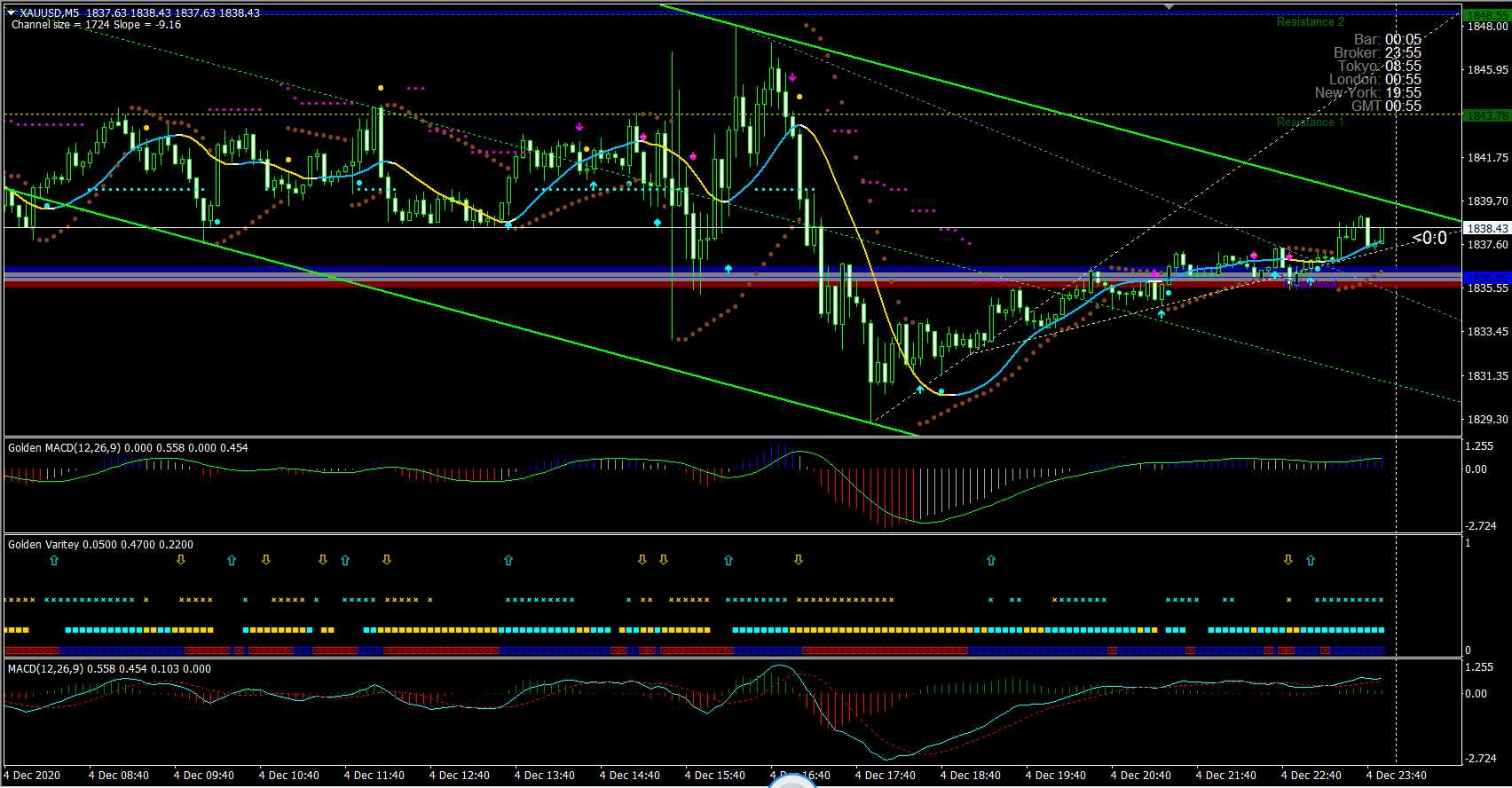Click the 4 Dec 08:40 time label
Image resolution: width=1512 pixels, height=788 pixels.
119,776
